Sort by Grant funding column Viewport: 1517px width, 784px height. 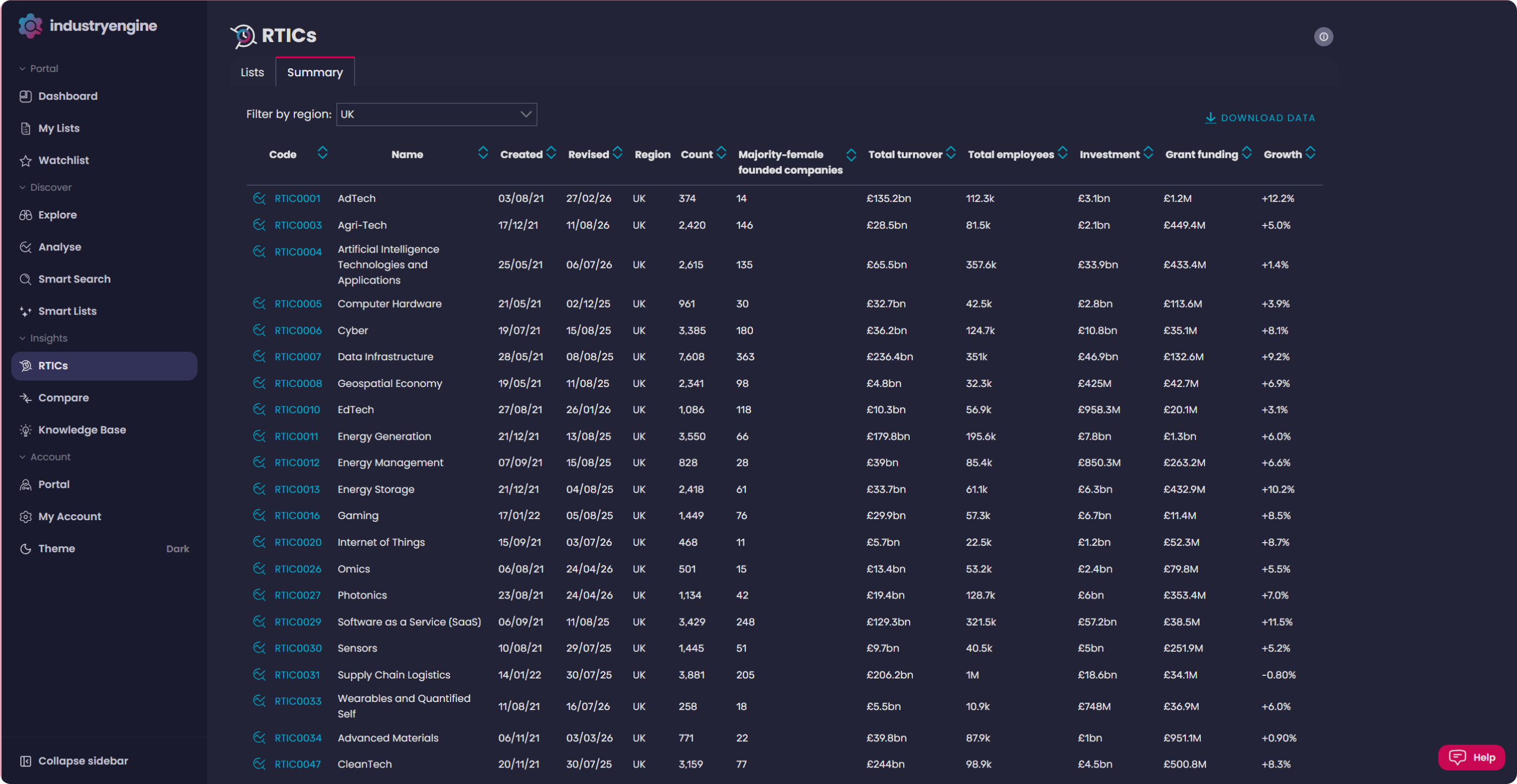point(1247,153)
